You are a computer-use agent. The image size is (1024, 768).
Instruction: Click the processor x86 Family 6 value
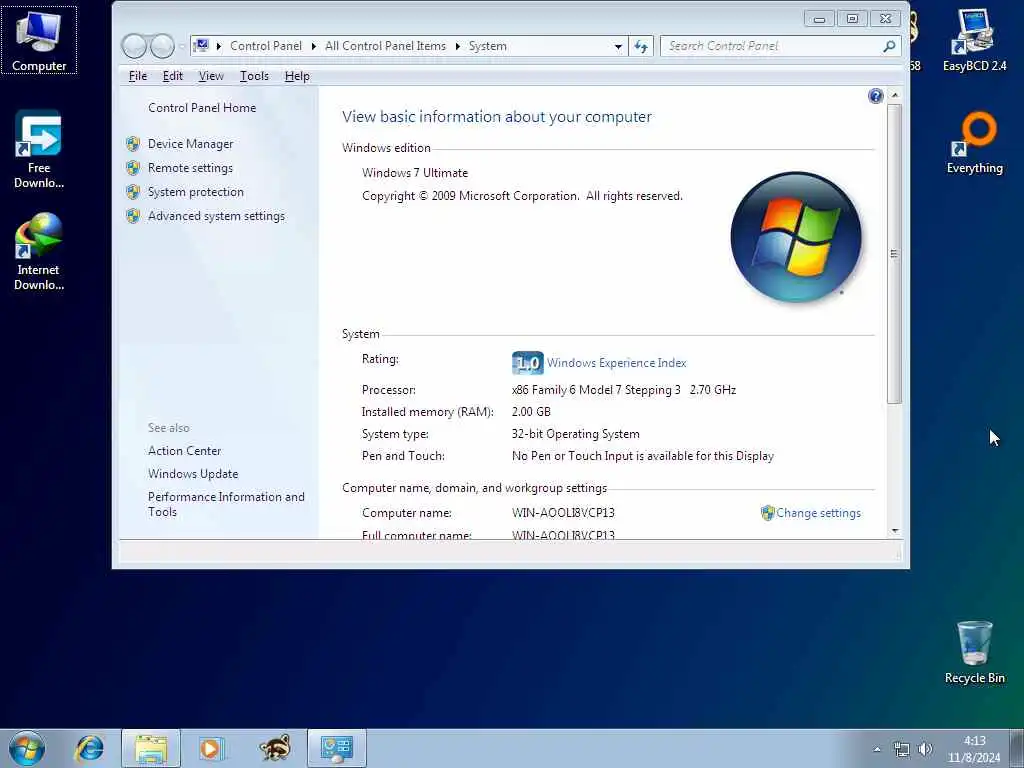click(624, 390)
